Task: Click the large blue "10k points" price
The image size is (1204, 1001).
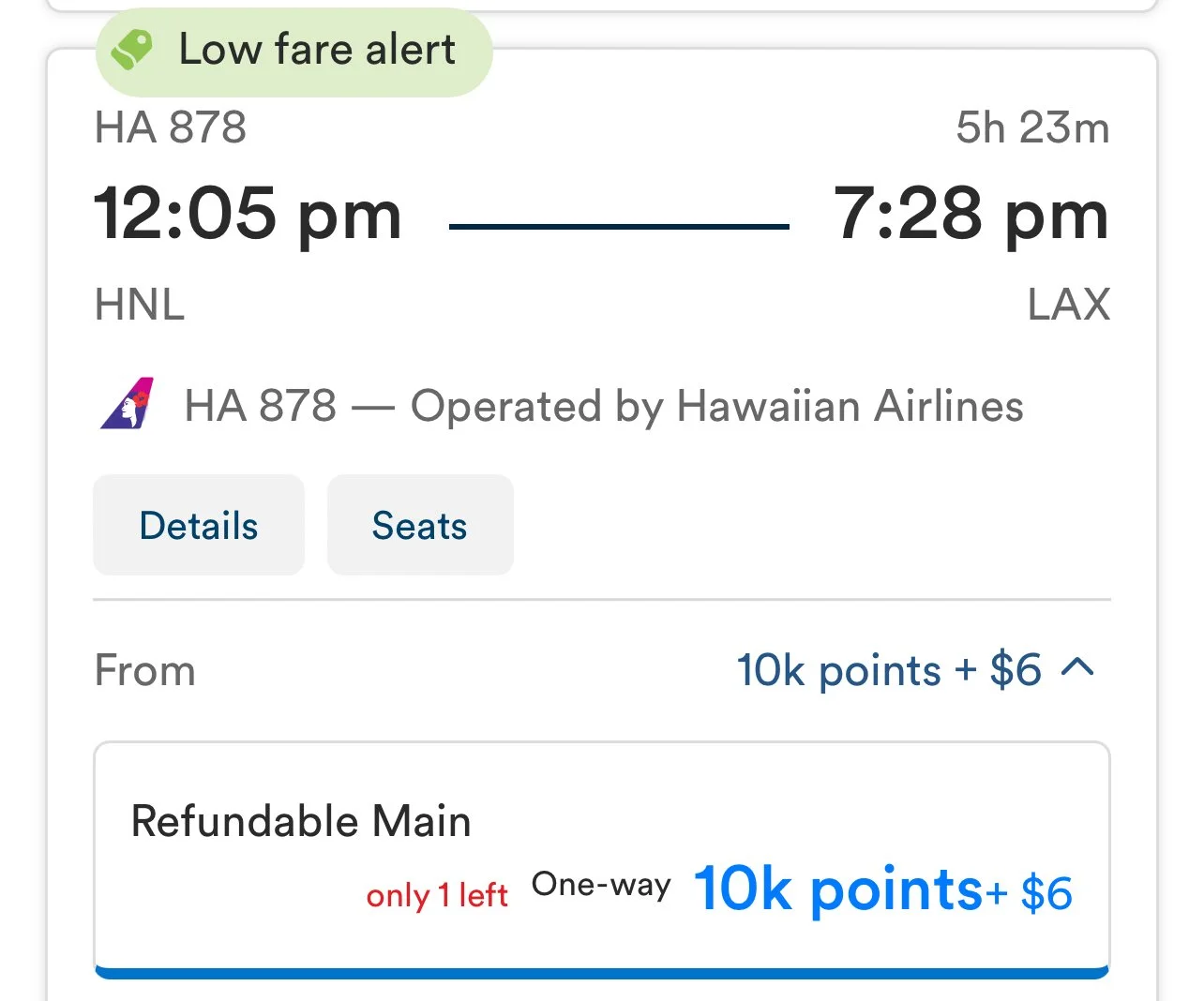Action: [837, 889]
